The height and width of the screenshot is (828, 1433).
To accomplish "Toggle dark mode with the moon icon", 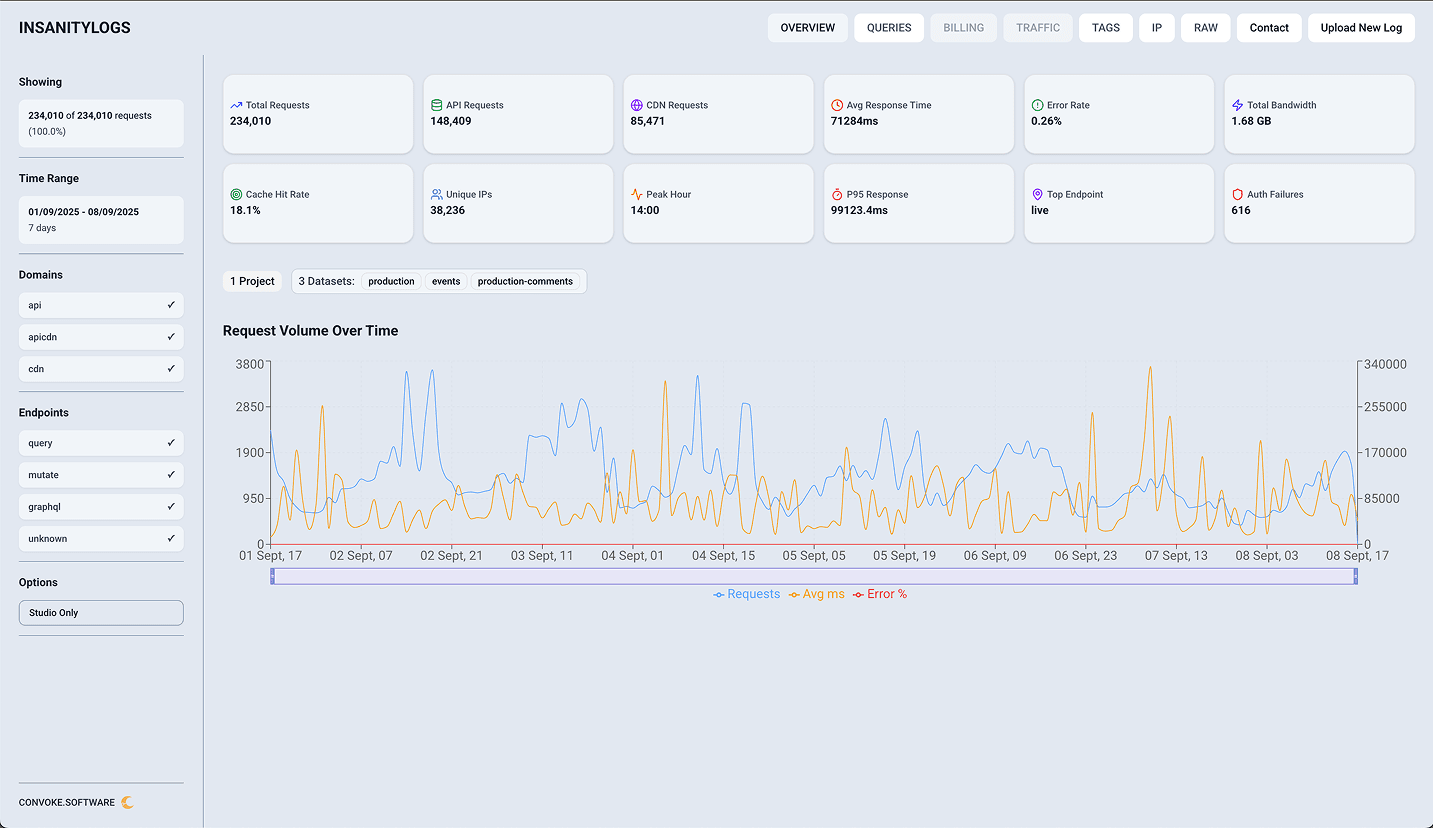I will pos(128,802).
